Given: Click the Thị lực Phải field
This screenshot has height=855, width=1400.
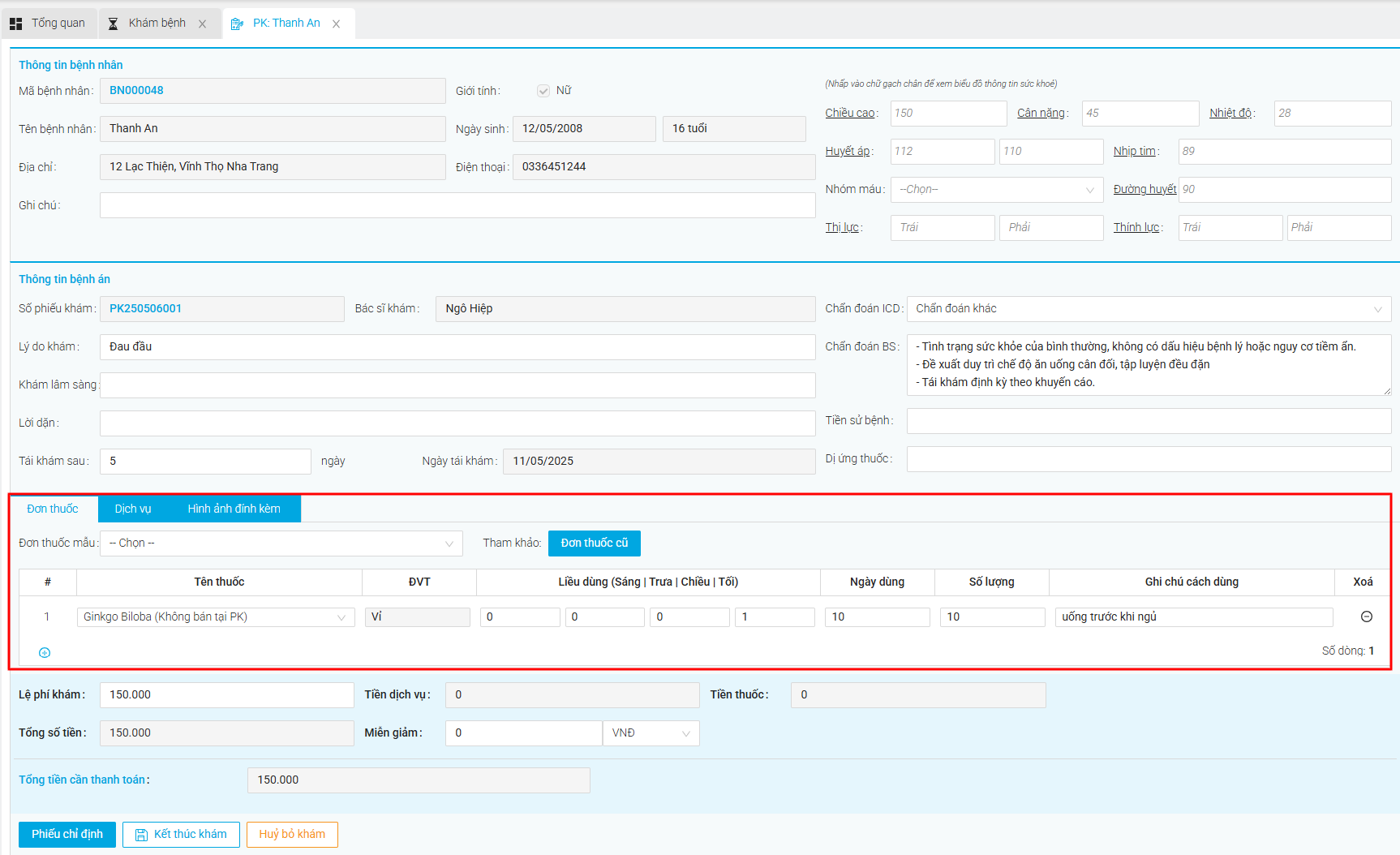Looking at the screenshot, I should click(x=1051, y=227).
